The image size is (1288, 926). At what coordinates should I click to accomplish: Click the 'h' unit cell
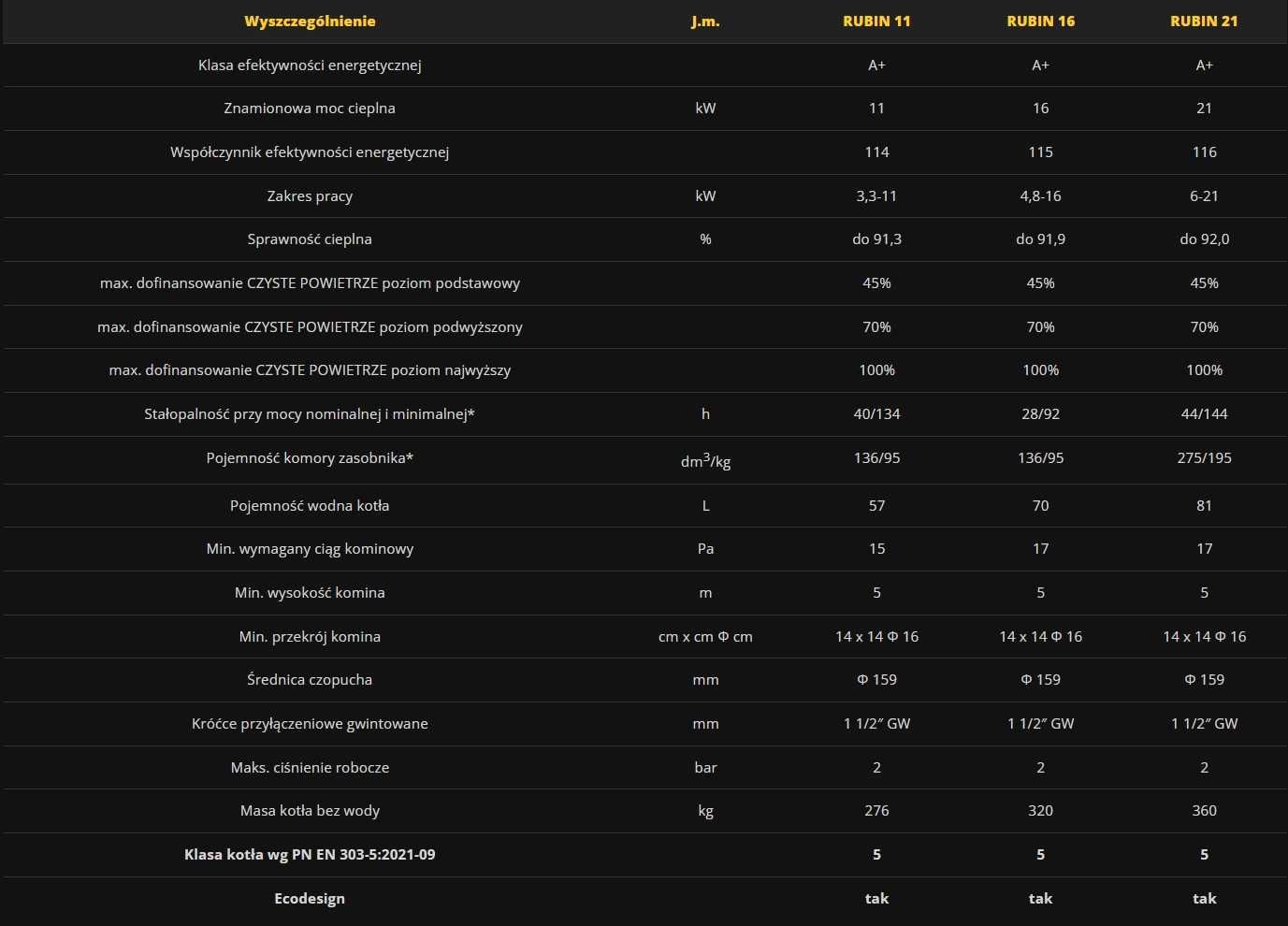tap(705, 414)
